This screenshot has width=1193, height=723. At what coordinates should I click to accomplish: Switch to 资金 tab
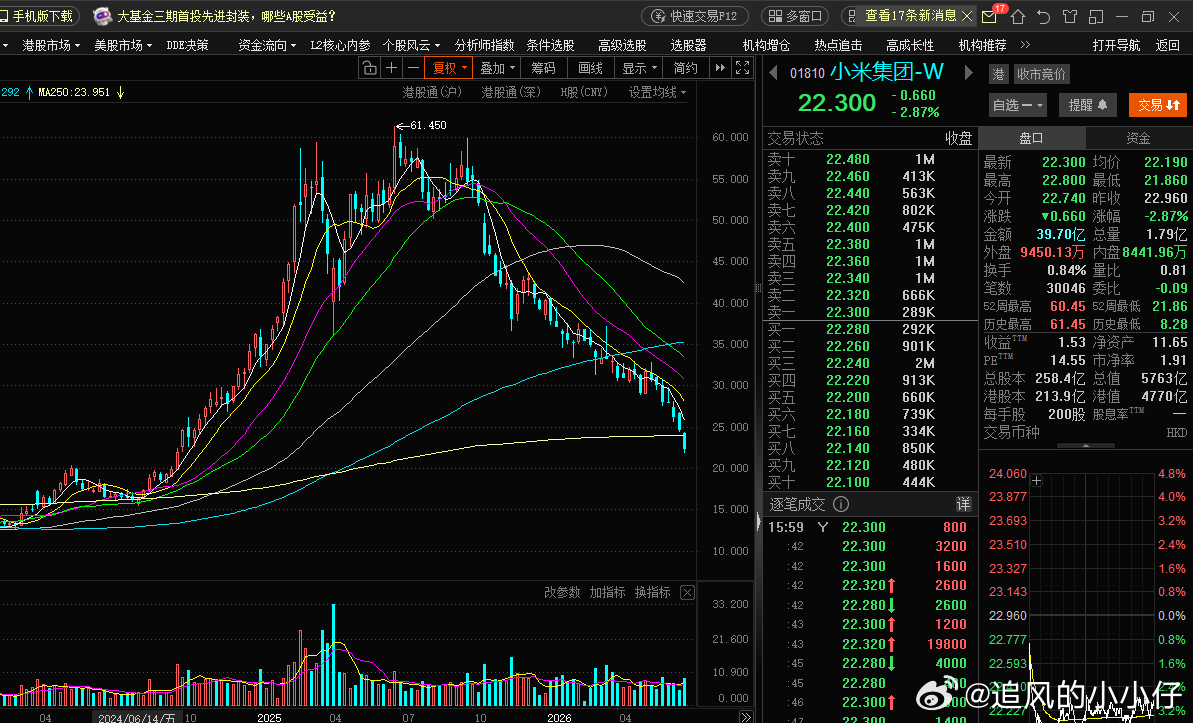coord(1138,138)
